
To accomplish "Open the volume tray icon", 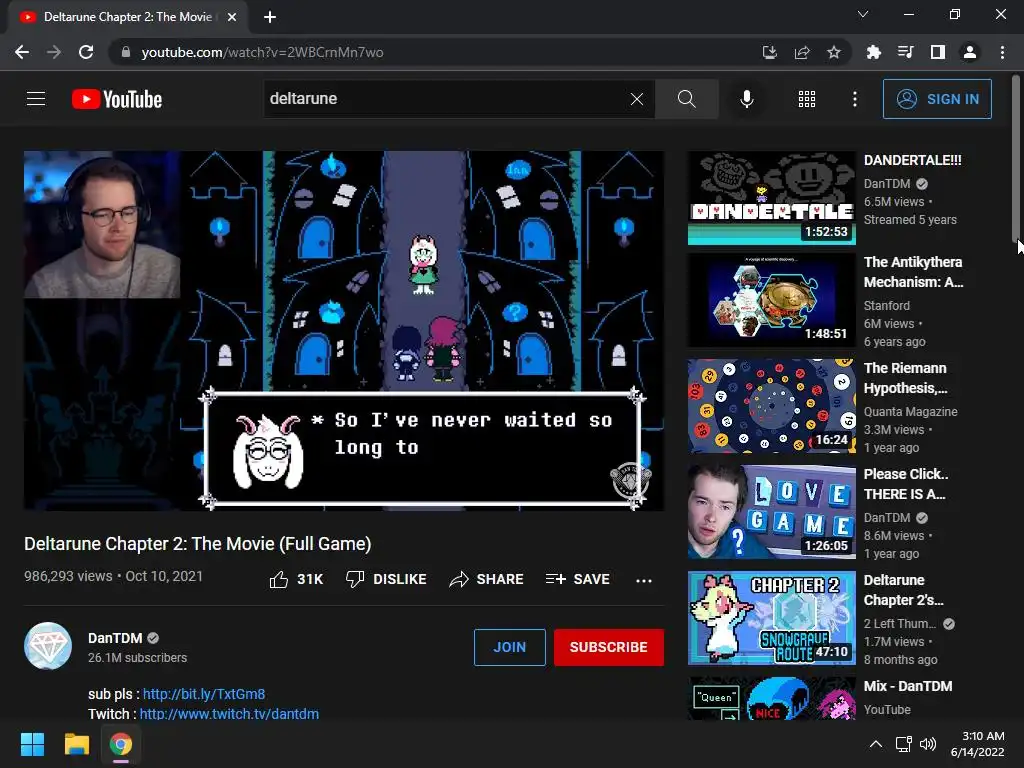I will 928,744.
